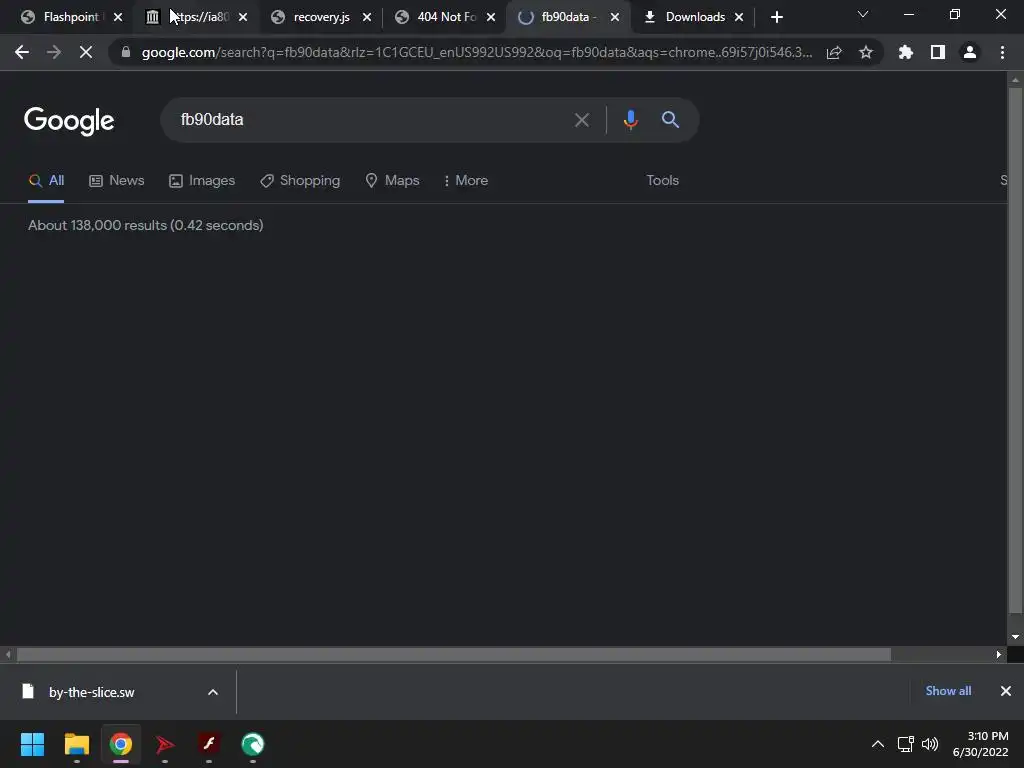Show hidden system tray icons
The height and width of the screenshot is (768, 1024).
coord(878,744)
